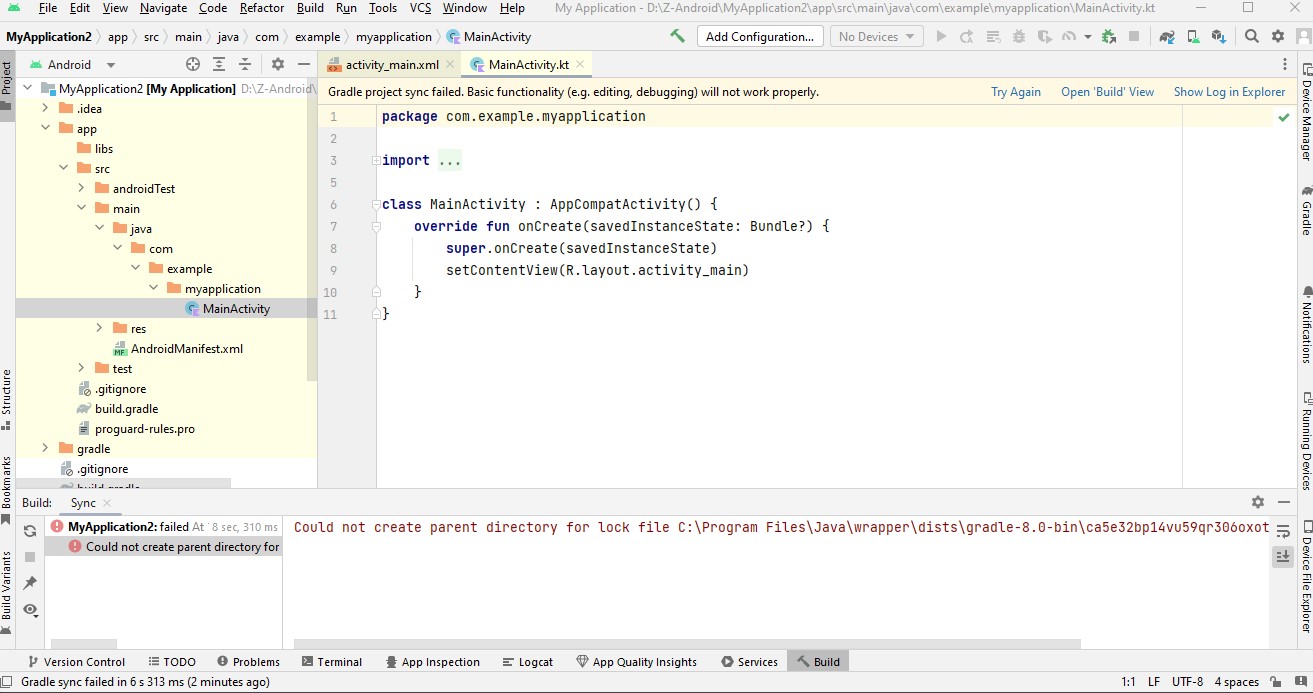
Task: Open the Refactor menu
Action: pyautogui.click(x=262, y=8)
